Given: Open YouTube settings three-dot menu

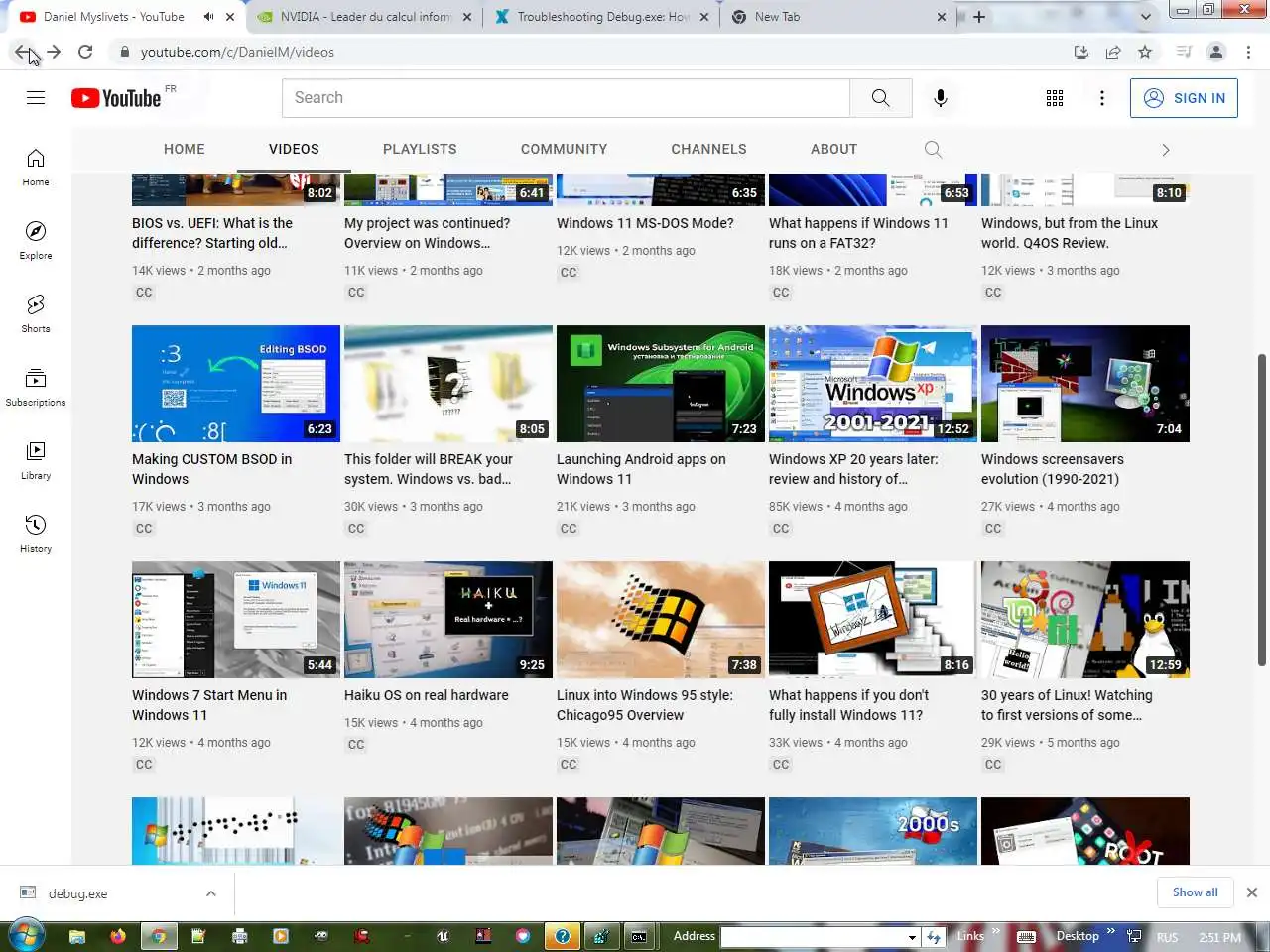Looking at the screenshot, I should (1101, 98).
